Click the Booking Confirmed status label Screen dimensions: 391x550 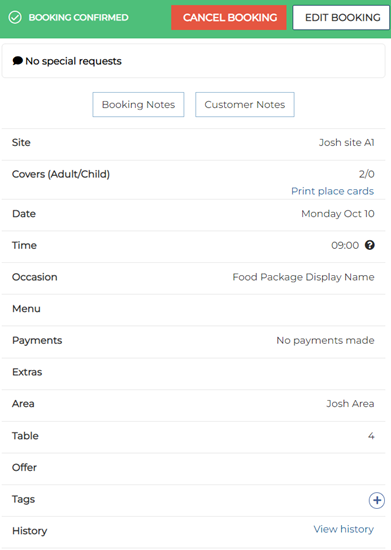79,18
